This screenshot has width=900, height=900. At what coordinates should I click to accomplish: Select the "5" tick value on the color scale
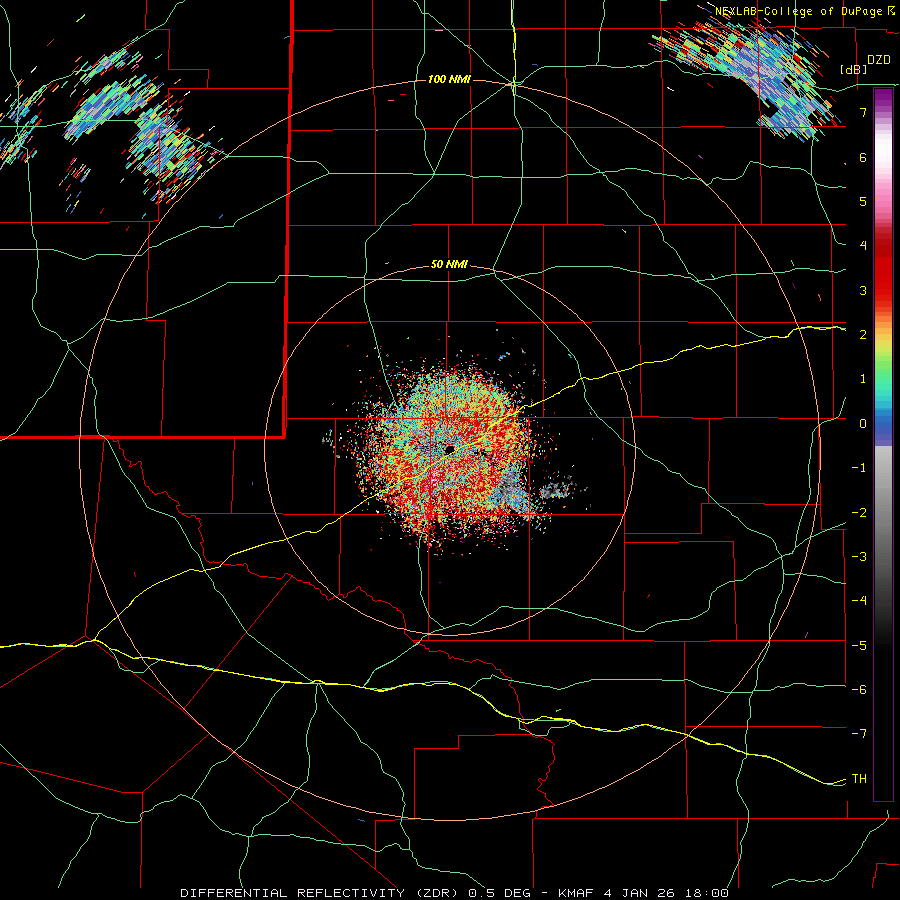pos(863,201)
